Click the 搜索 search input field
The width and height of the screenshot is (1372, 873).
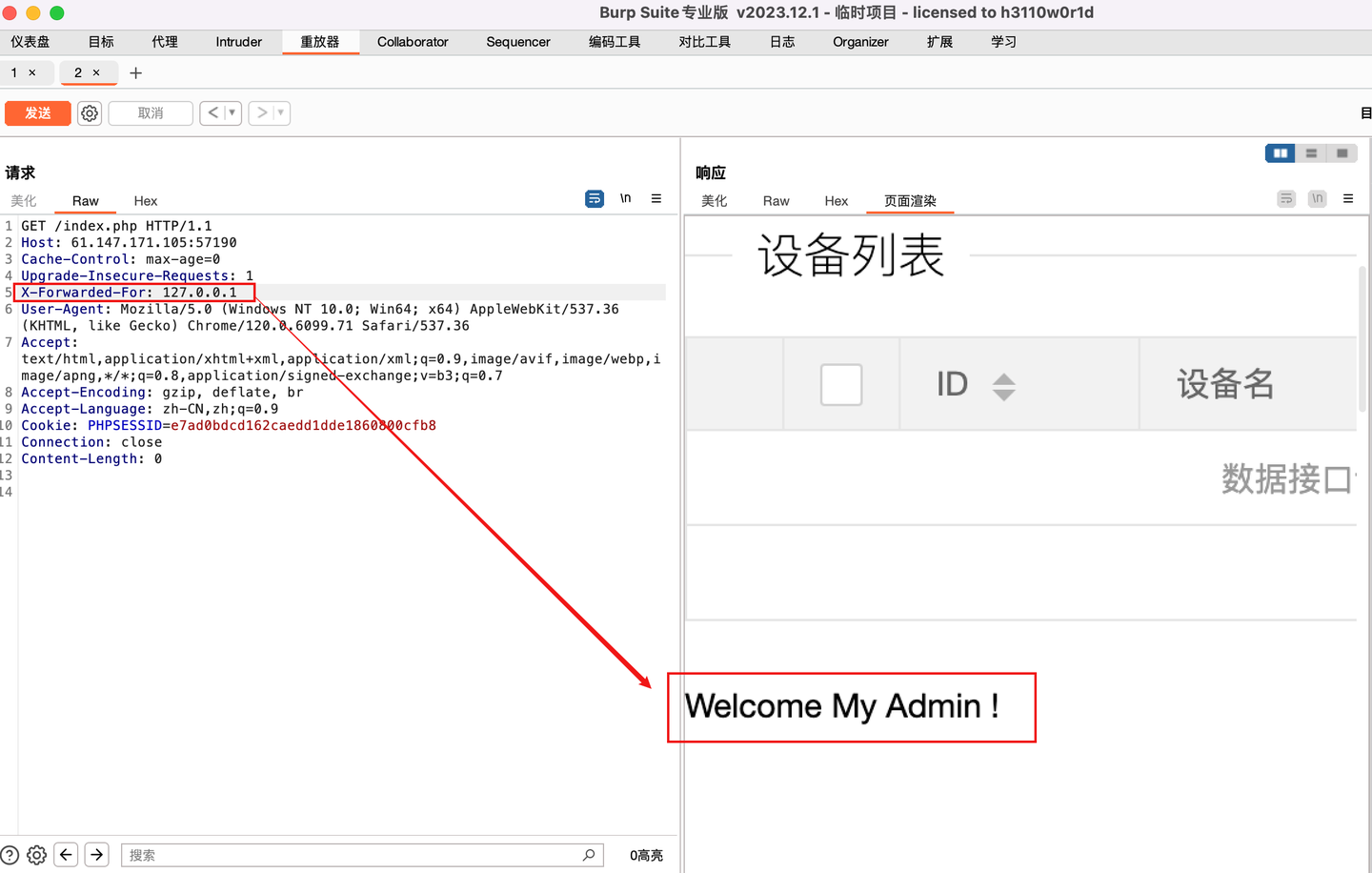362,855
